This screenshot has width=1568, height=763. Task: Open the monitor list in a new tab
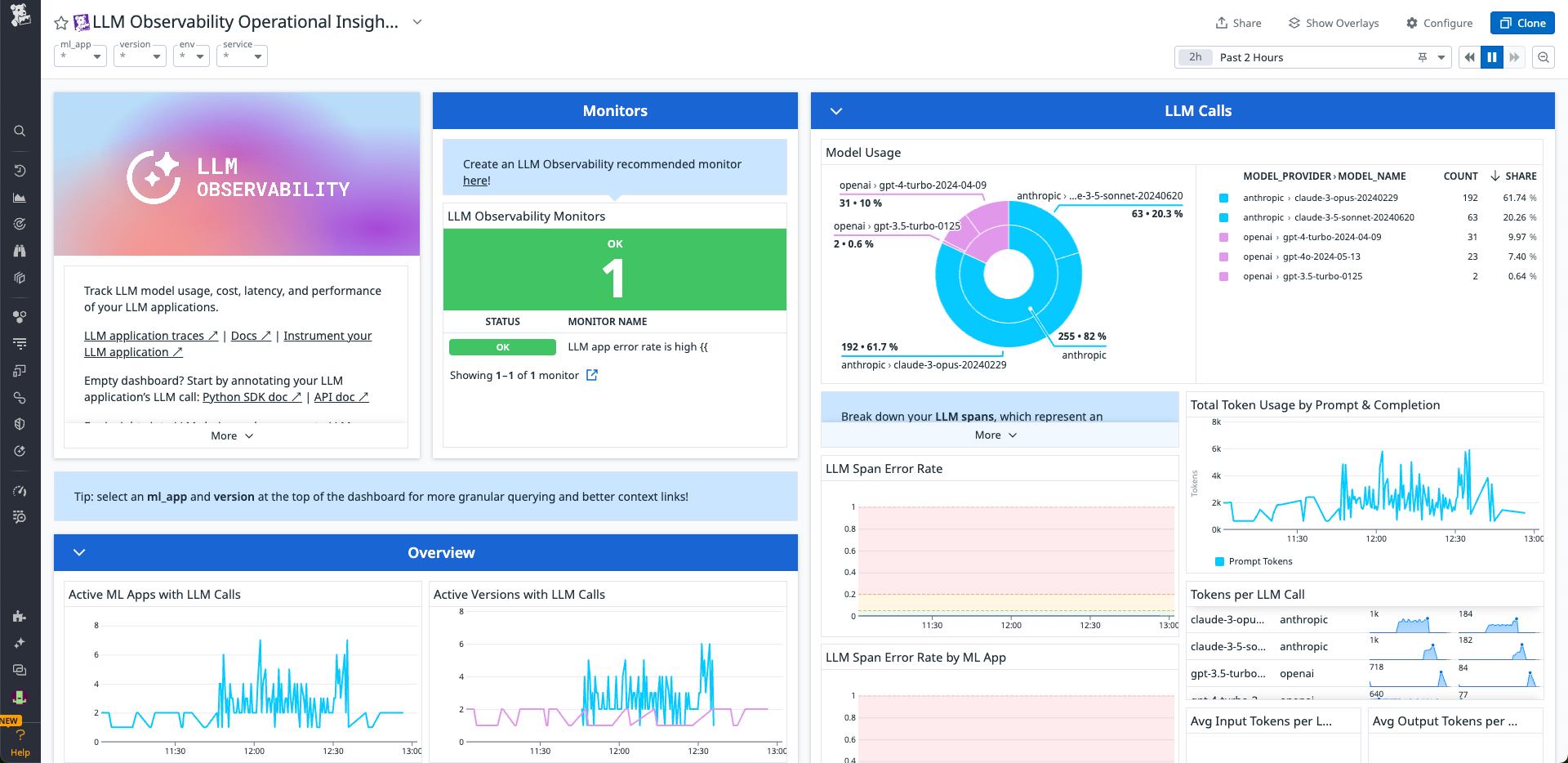592,375
